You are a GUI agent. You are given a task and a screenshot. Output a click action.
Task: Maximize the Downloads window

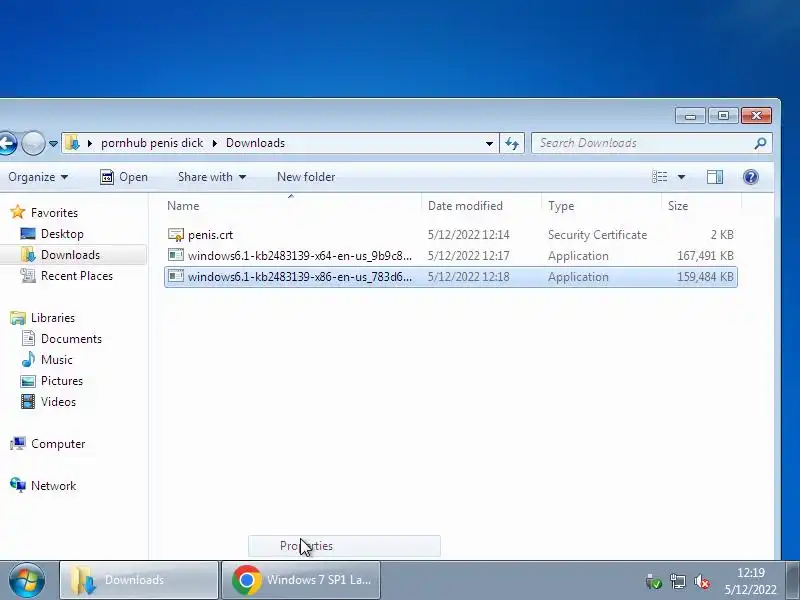tap(723, 116)
